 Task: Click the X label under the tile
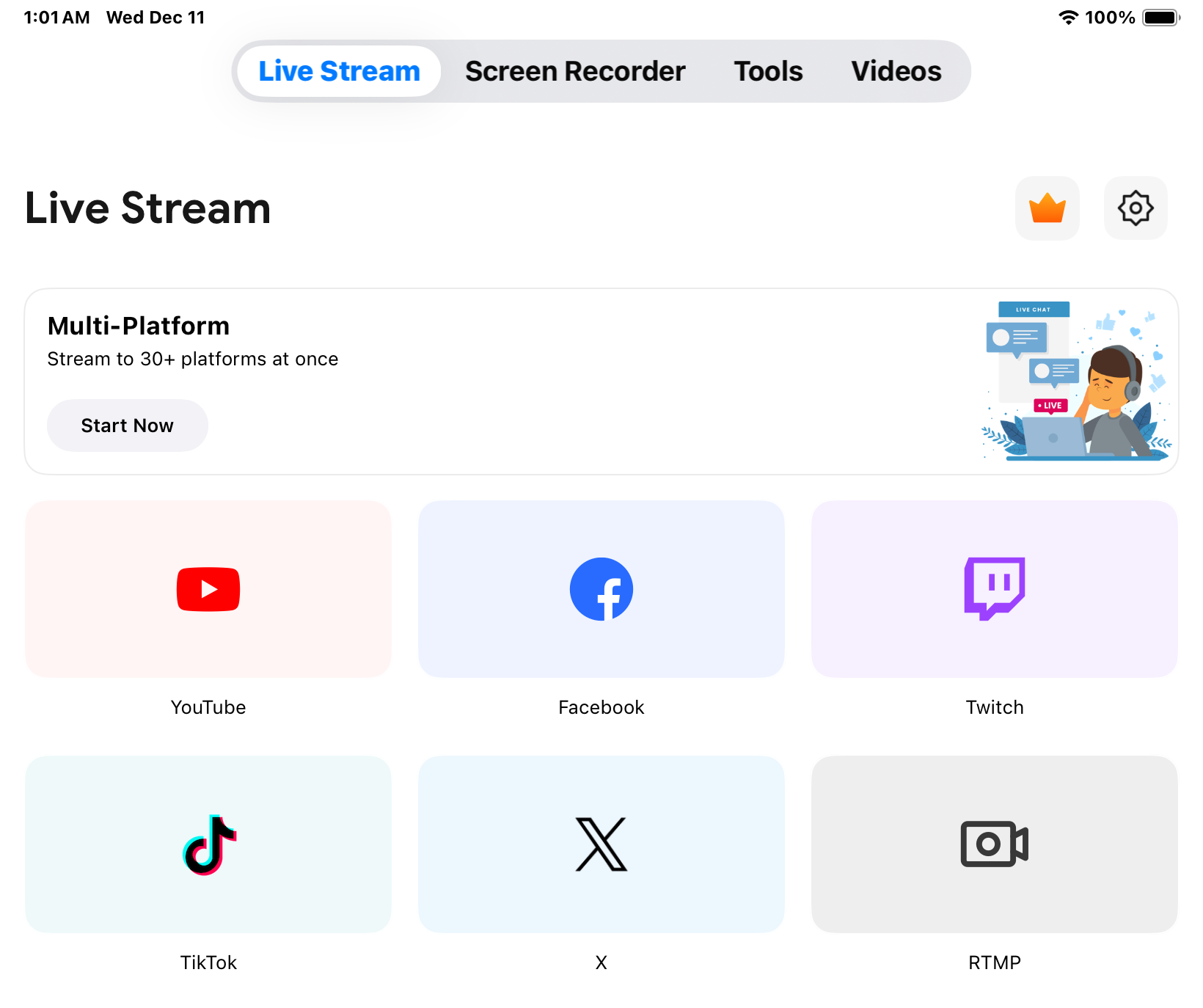coord(601,963)
